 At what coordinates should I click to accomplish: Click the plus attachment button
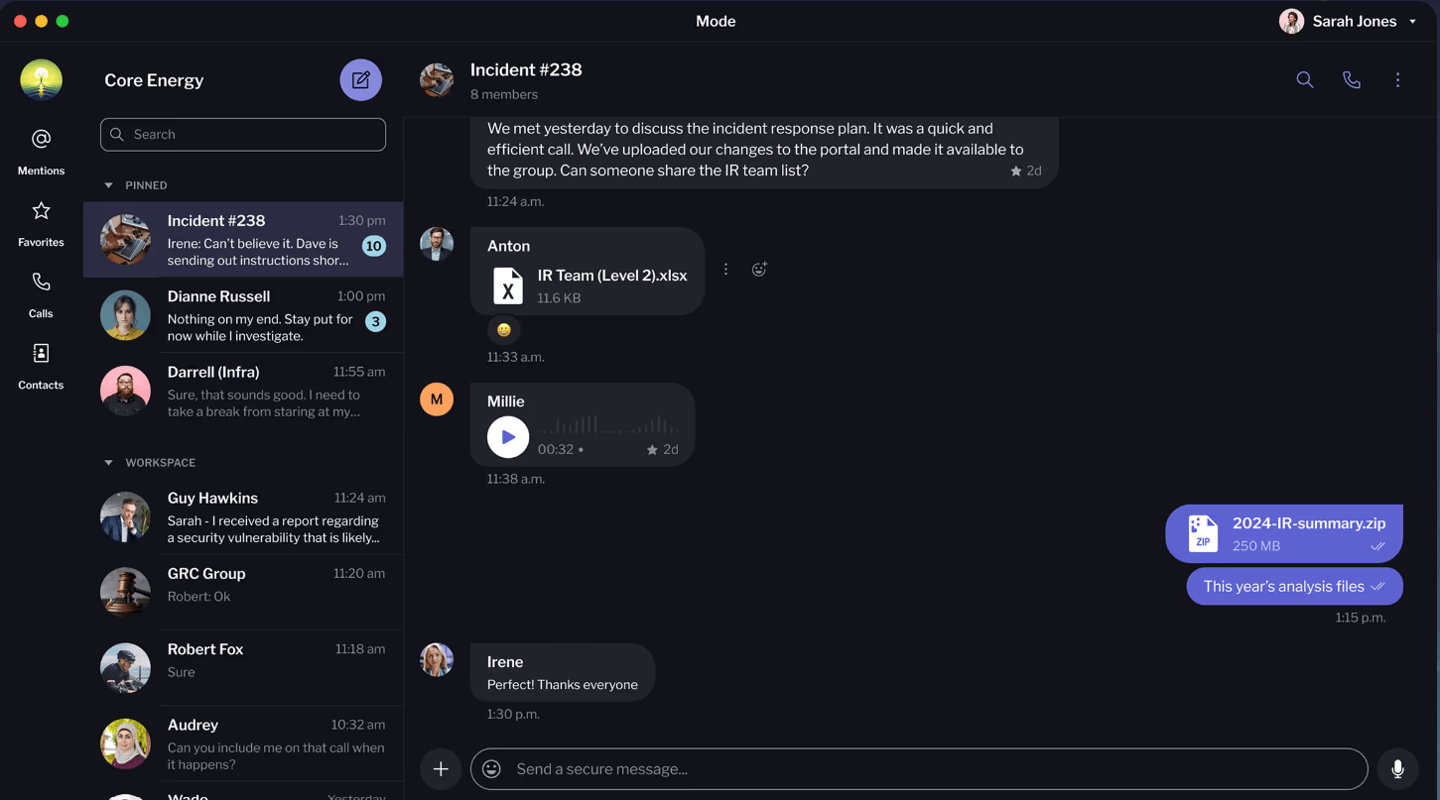[440, 769]
